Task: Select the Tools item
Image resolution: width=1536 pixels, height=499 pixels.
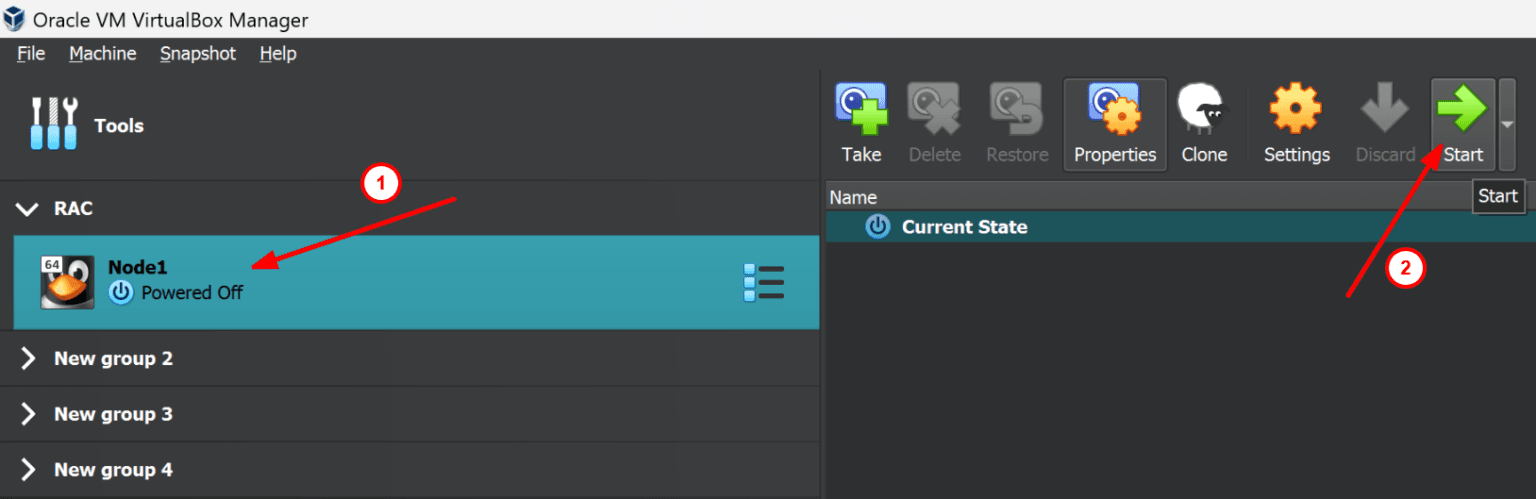Action: [118, 126]
